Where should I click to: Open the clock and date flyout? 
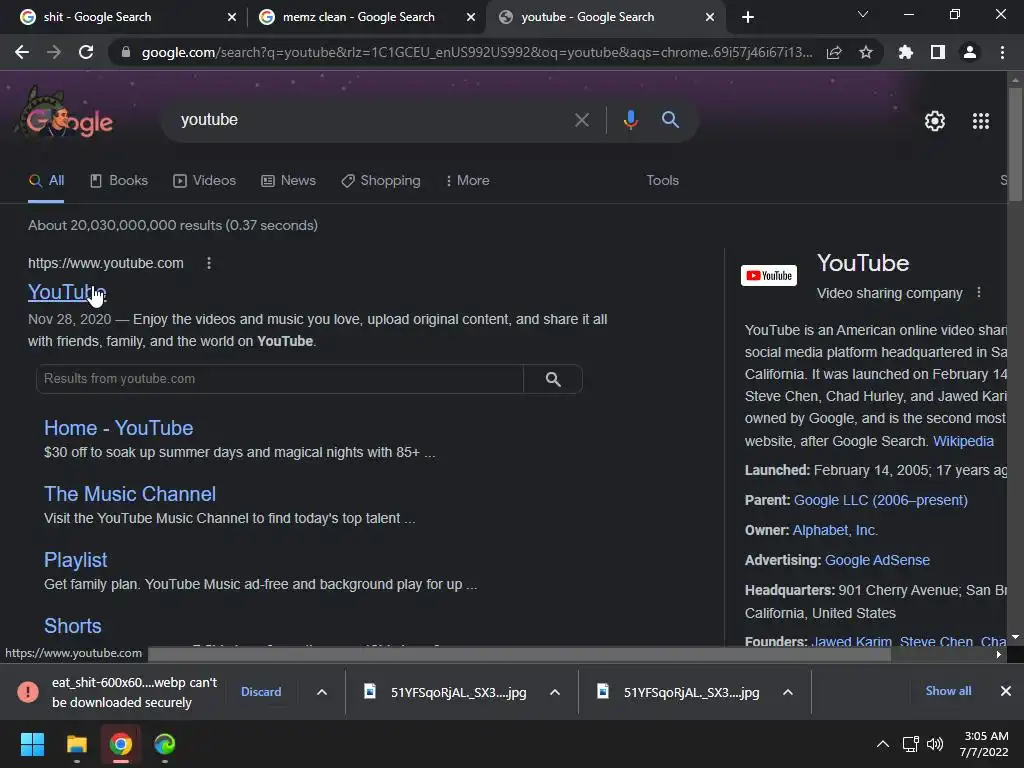(984, 744)
